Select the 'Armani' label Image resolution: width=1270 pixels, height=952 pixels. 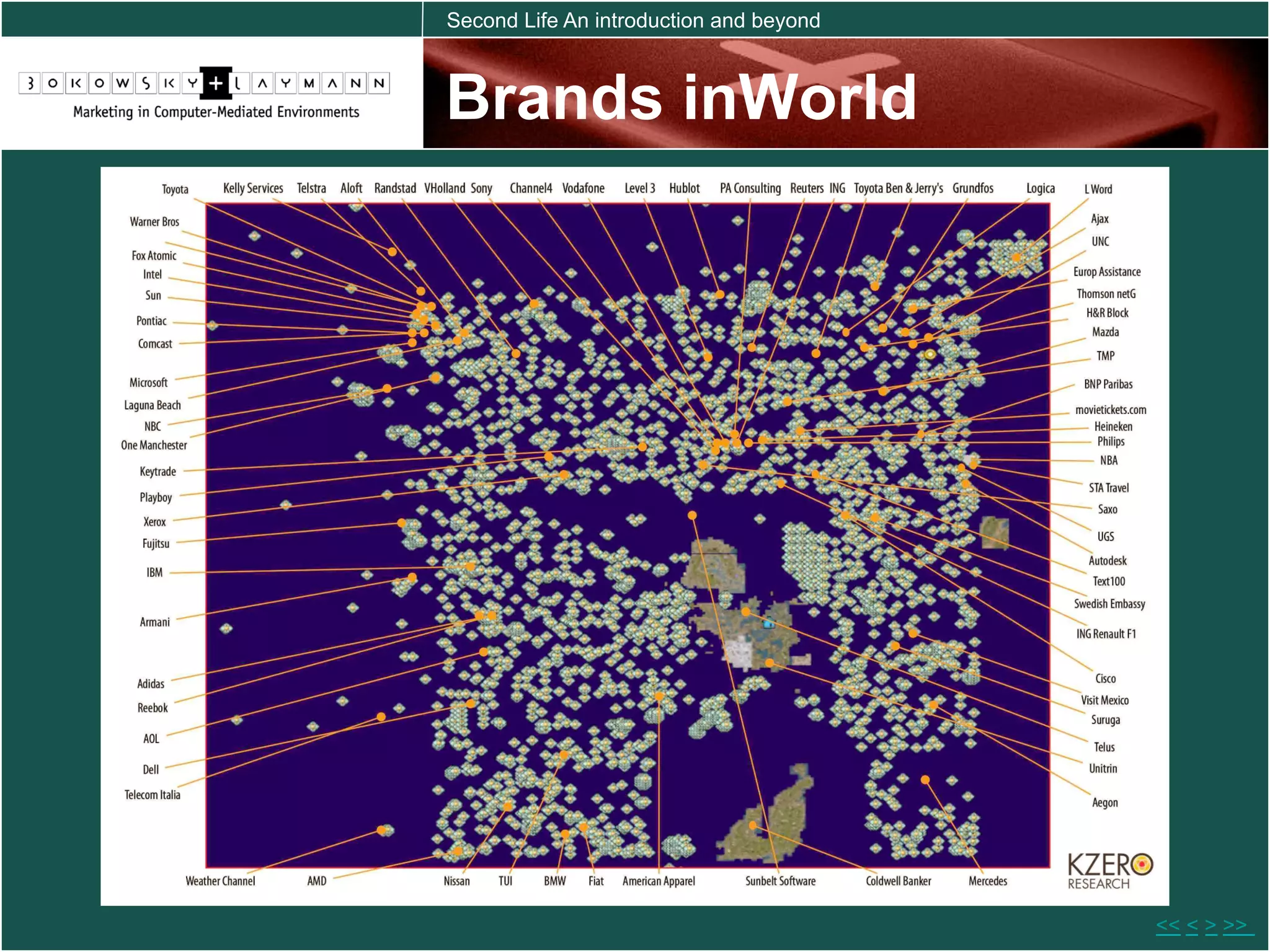[x=154, y=622]
